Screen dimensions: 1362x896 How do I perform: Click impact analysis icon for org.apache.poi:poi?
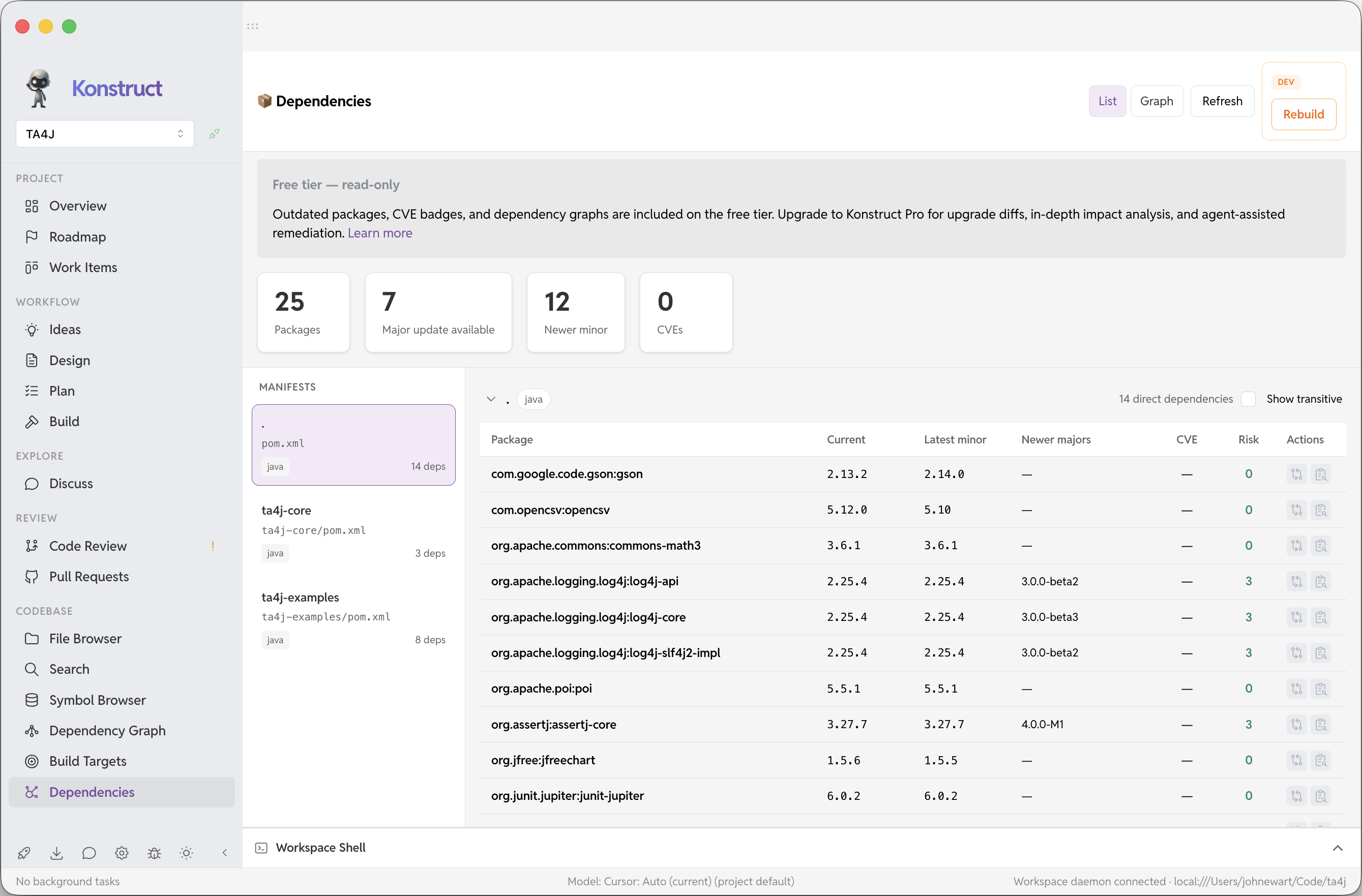click(1321, 689)
